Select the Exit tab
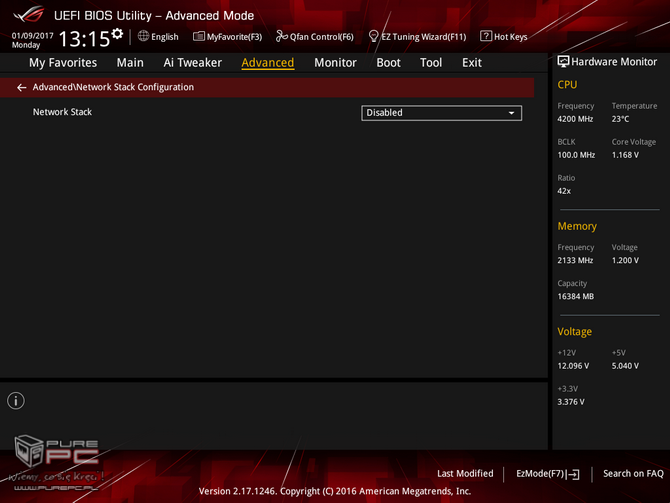 [472, 63]
